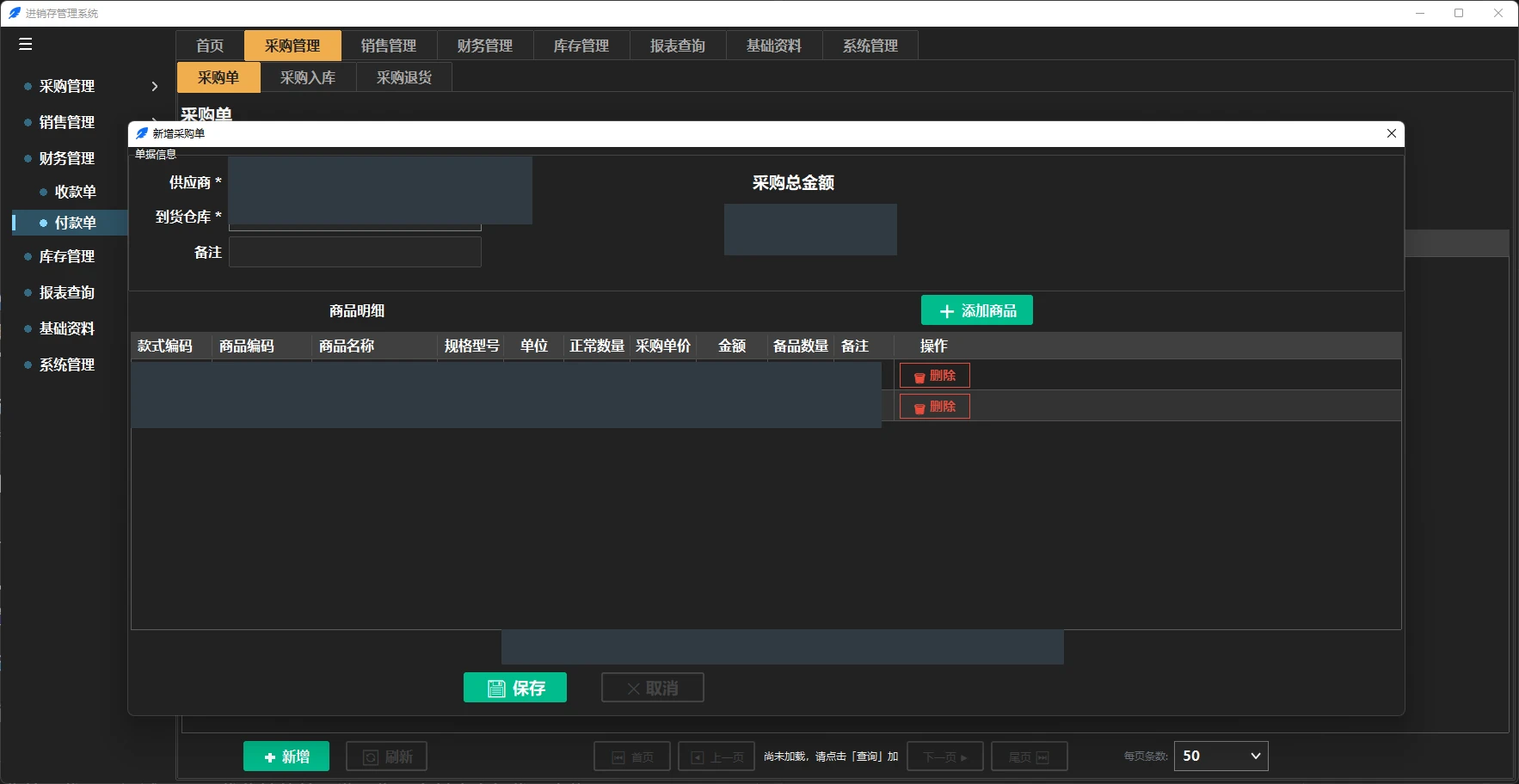Open the hamburger menu icon in the sidebar

25,44
